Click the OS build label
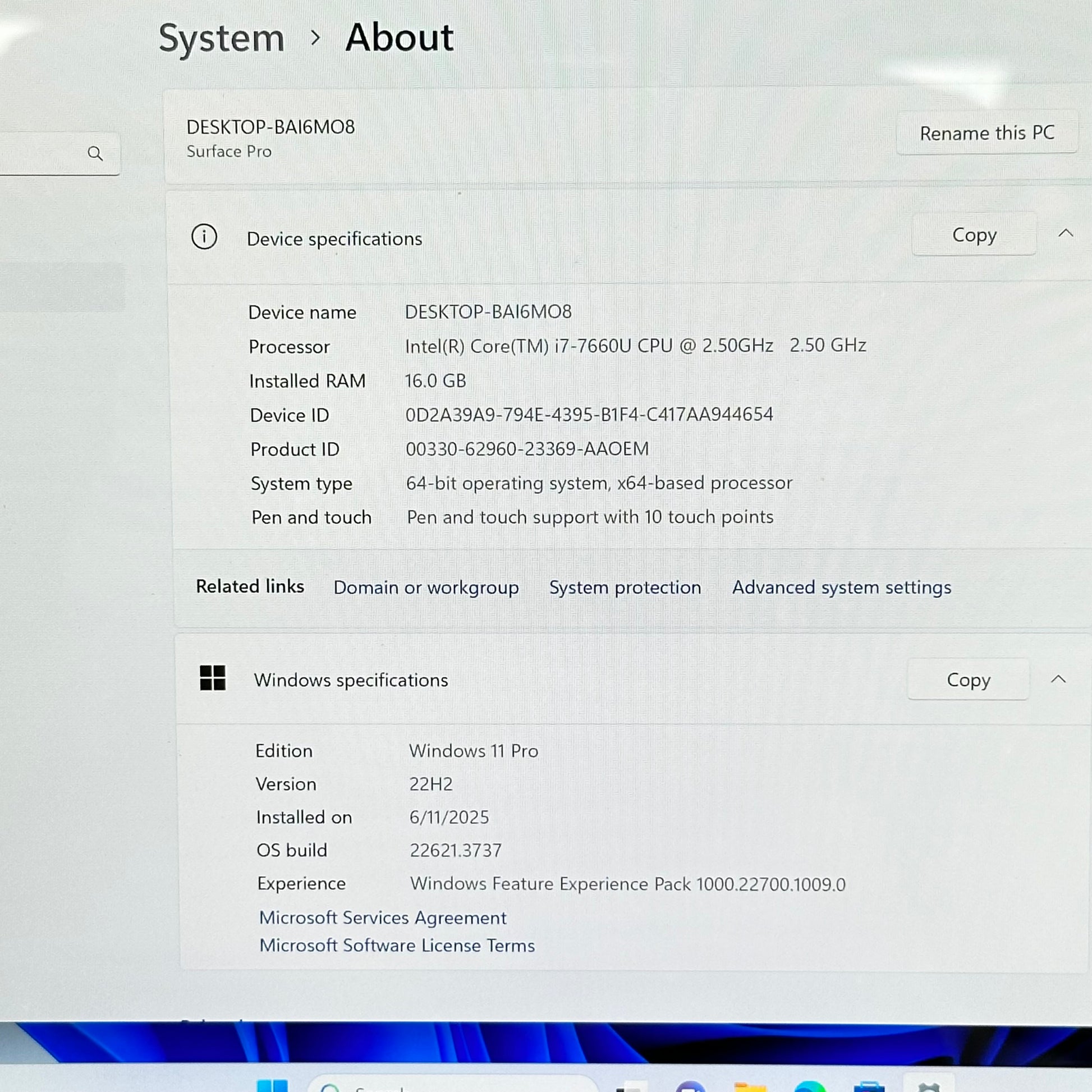Screen dimensions: 1092x1092 [292, 850]
